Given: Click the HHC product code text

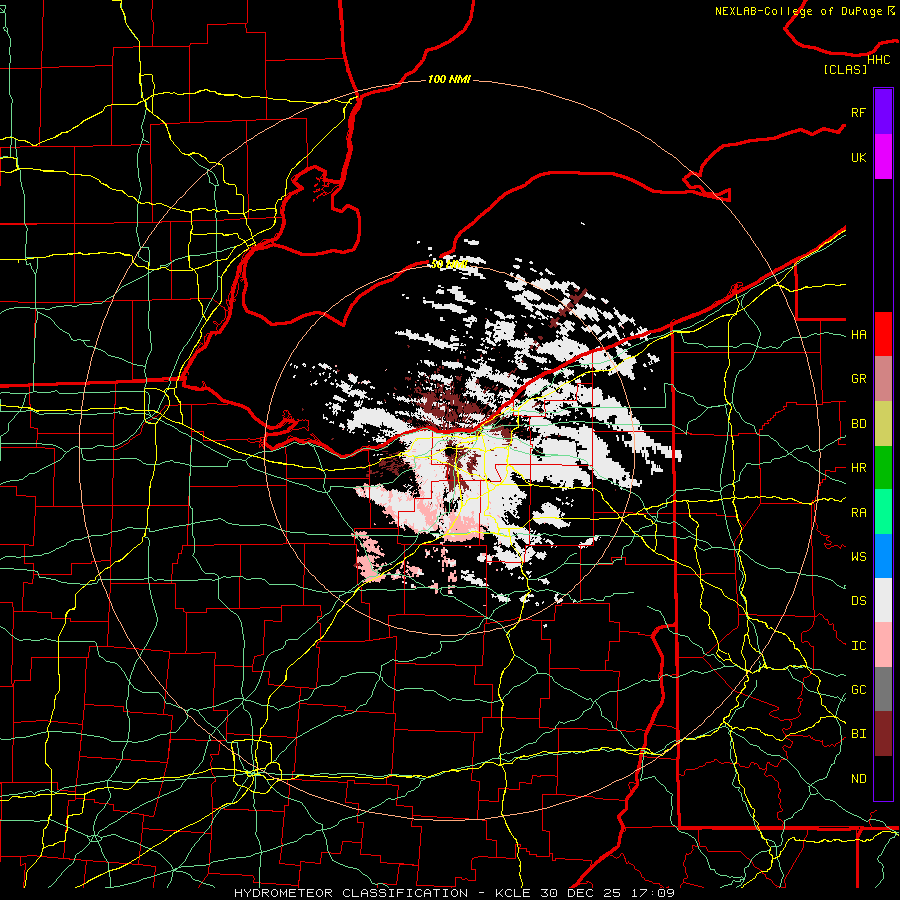Looking at the screenshot, I should (878, 59).
